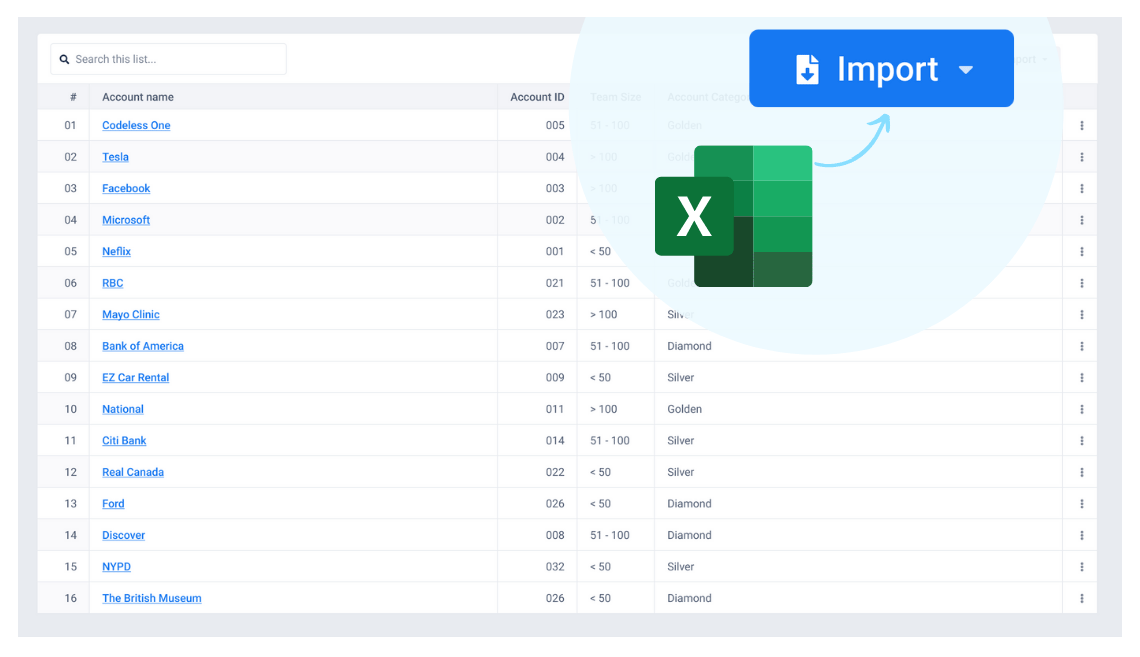Viewport: 1140px width, 657px height.
Task: Open row menu for Neflix
Action: (x=1082, y=251)
